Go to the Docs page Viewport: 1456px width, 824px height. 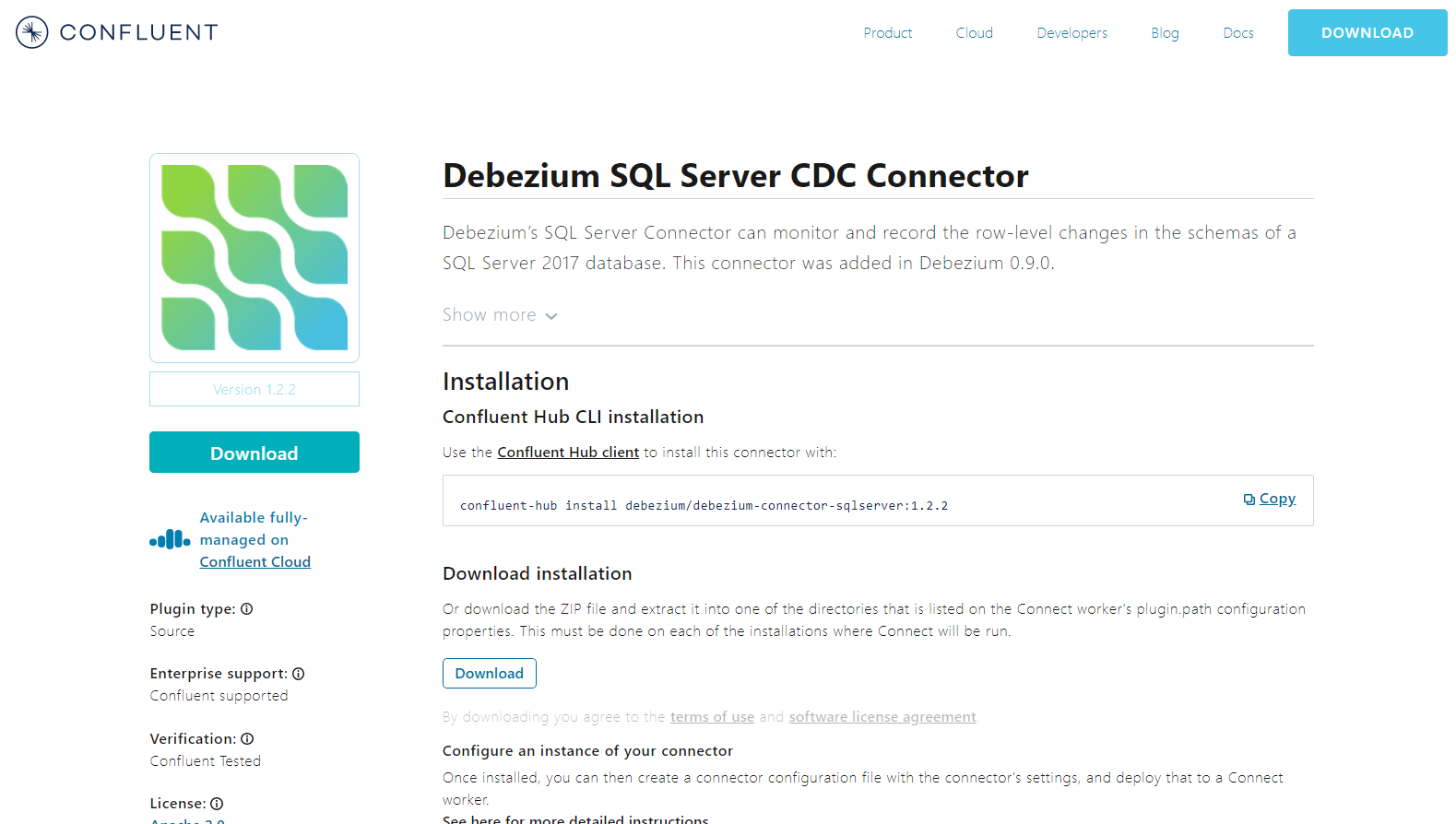point(1237,33)
